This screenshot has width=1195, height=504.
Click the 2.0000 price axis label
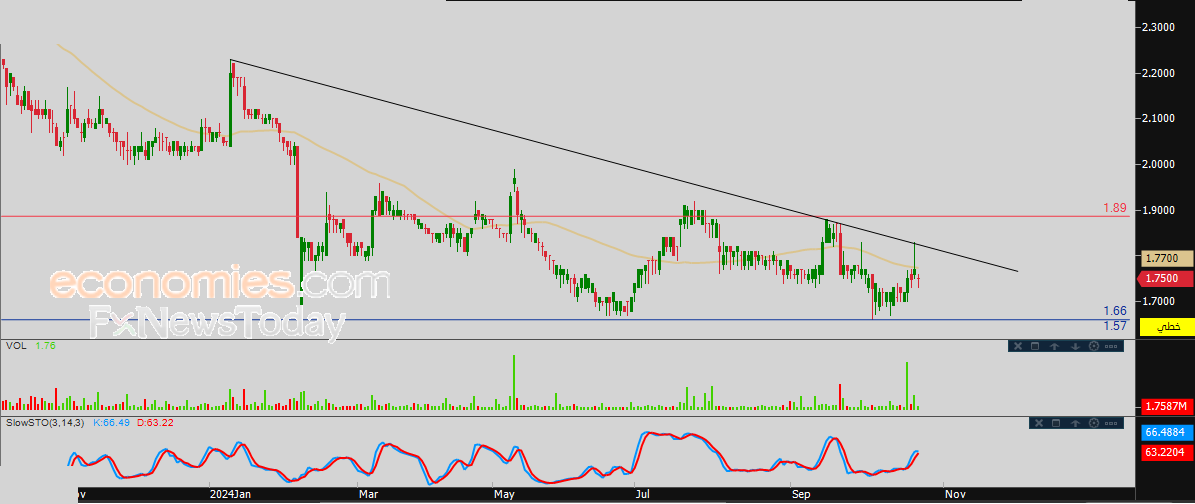click(x=1157, y=165)
